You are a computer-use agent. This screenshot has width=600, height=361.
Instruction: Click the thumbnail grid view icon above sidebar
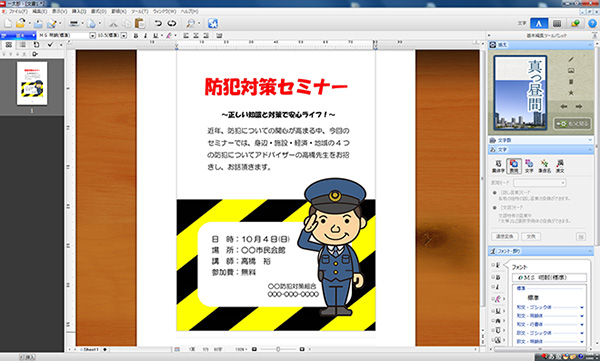point(9,45)
